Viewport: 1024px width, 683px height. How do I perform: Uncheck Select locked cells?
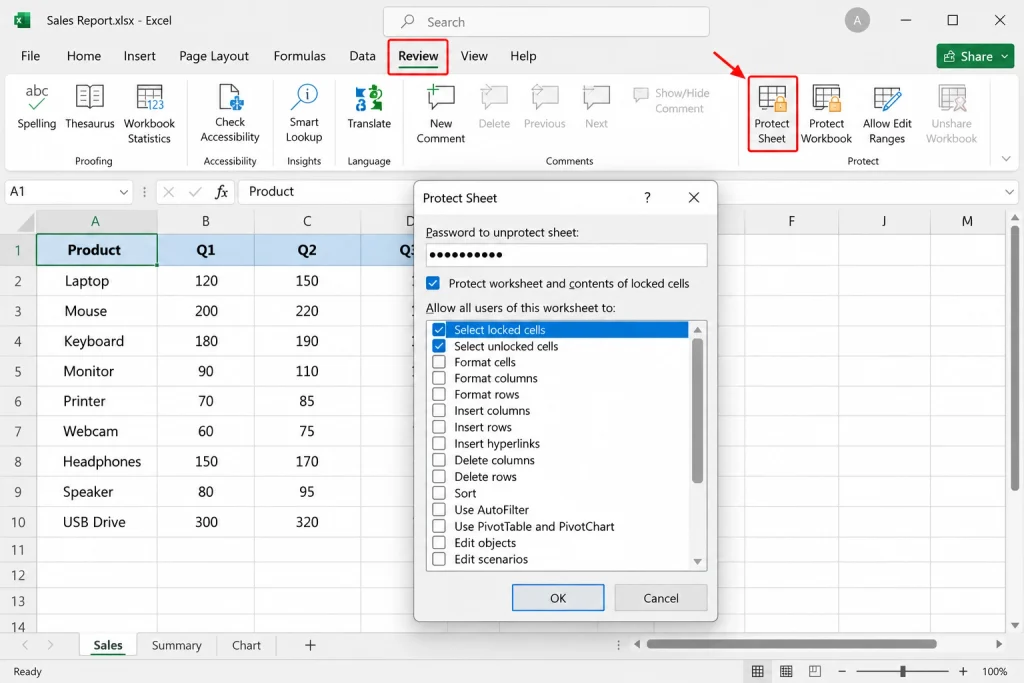pyautogui.click(x=439, y=330)
